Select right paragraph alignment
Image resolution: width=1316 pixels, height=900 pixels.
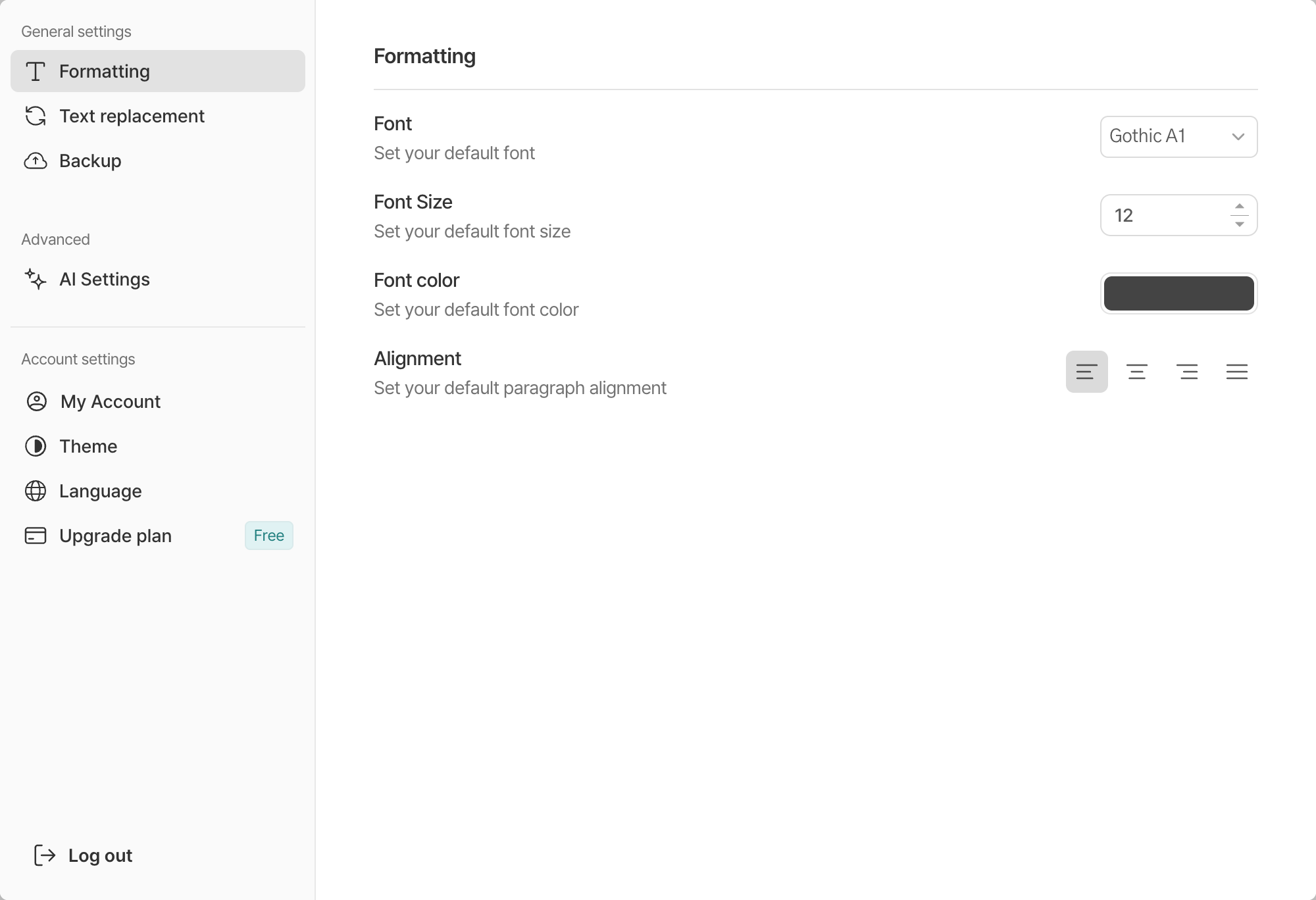pos(1187,372)
